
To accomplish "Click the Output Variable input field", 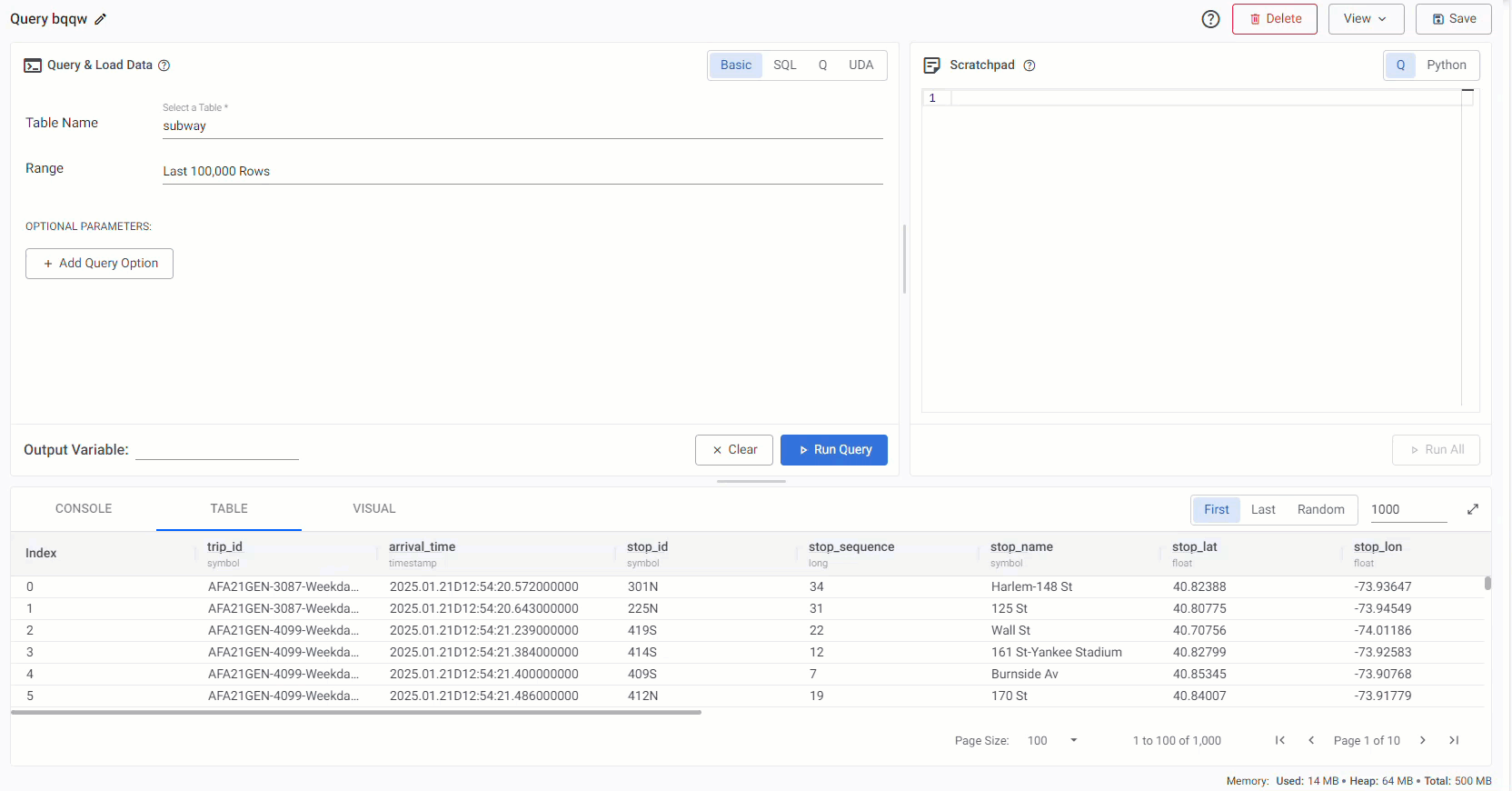I will coord(217,449).
